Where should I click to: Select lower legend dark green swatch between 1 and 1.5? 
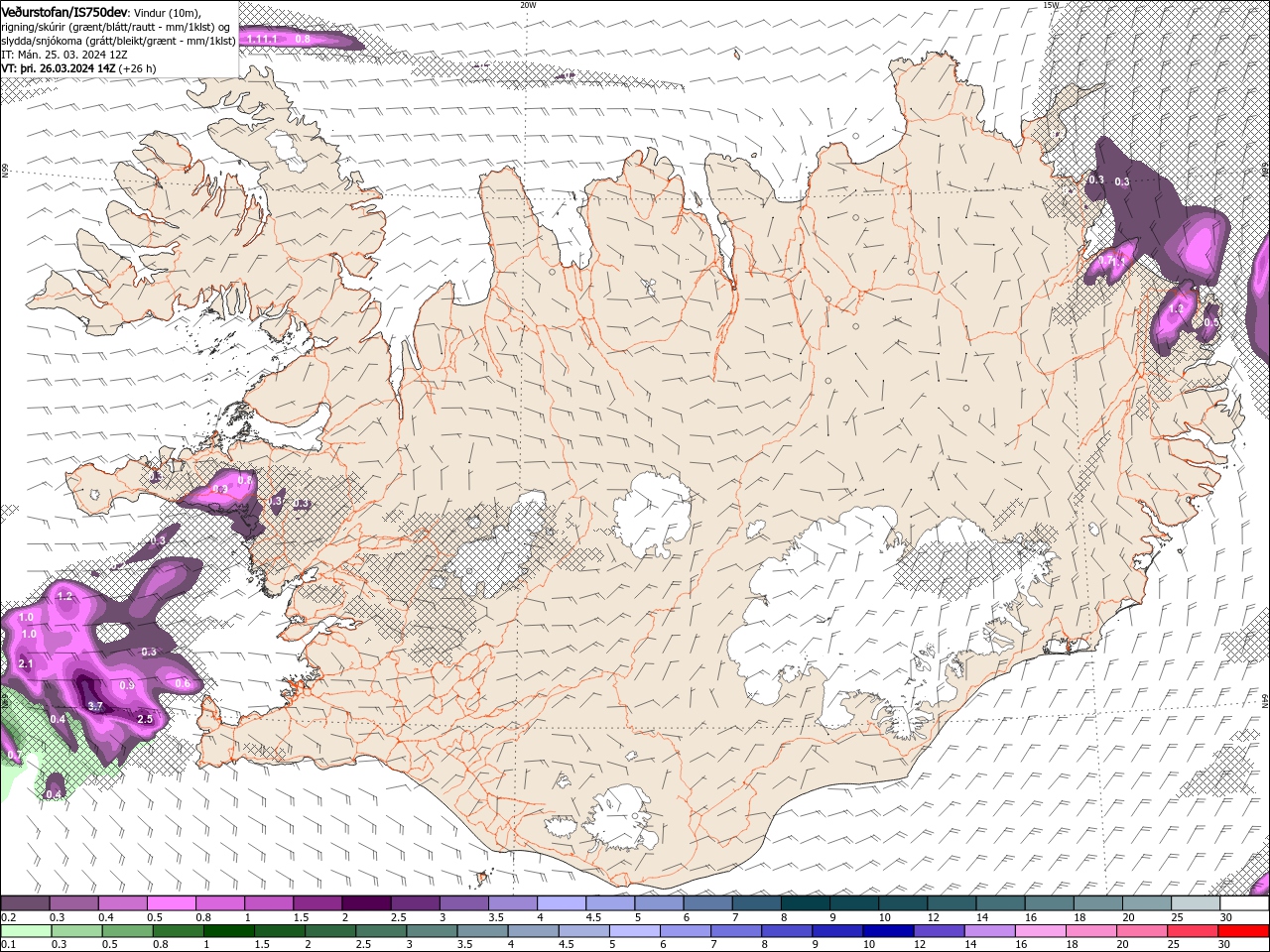(229, 930)
